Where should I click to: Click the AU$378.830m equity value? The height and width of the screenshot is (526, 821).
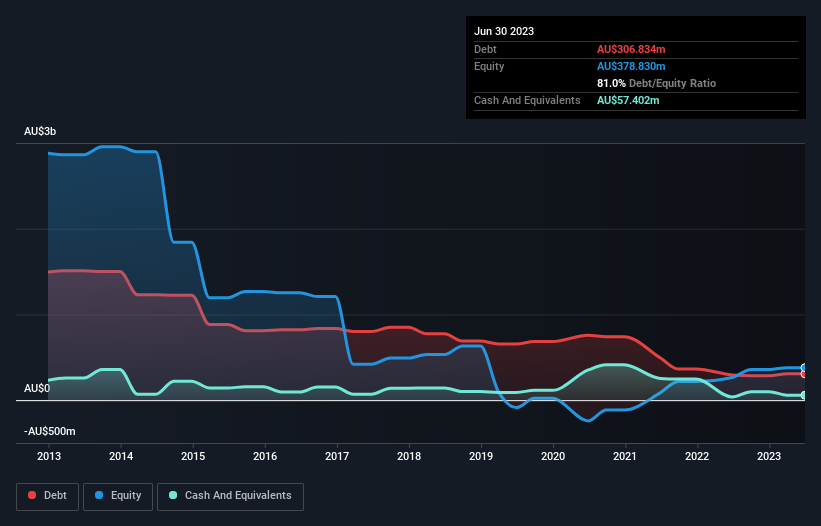point(631,66)
